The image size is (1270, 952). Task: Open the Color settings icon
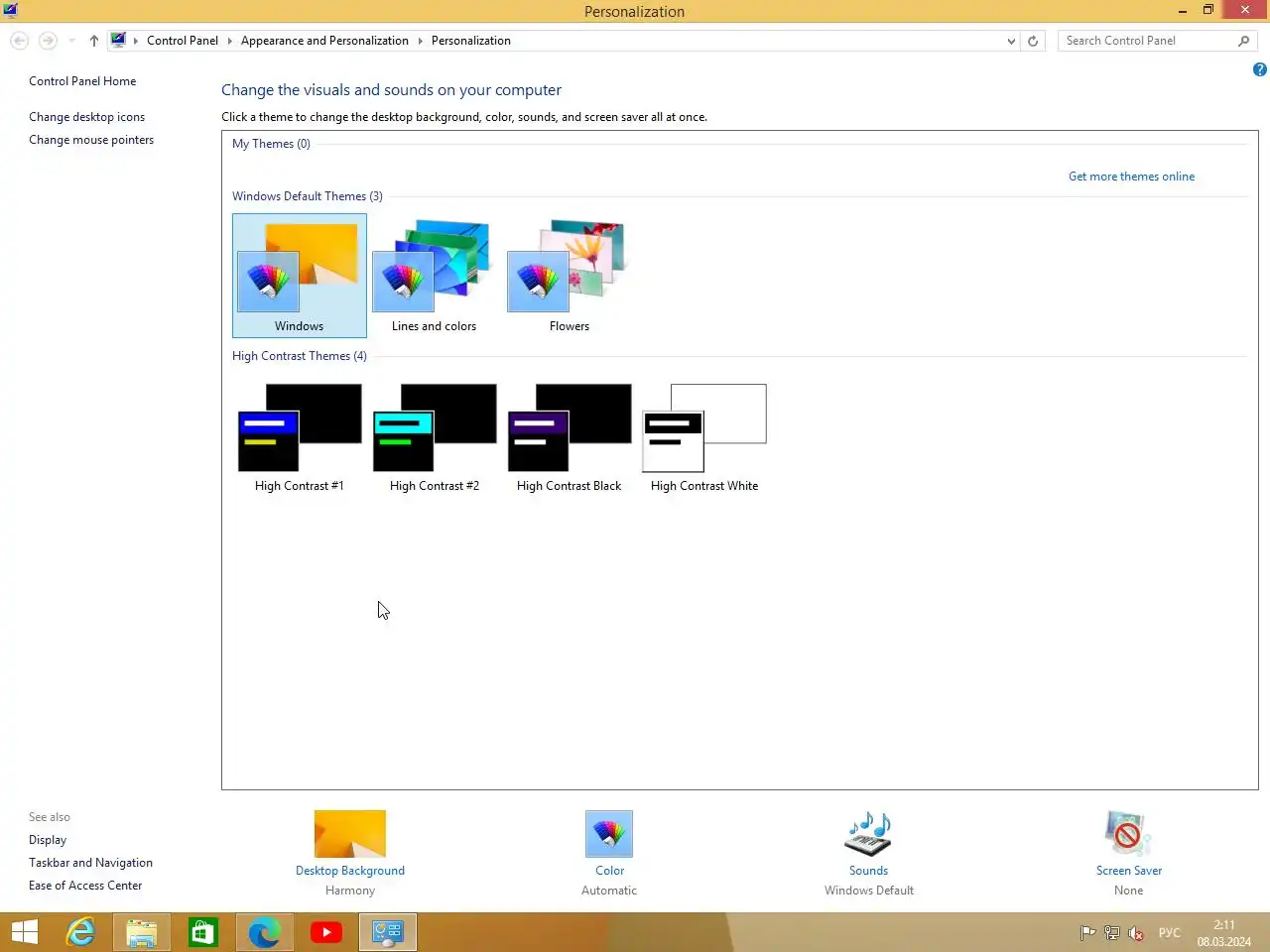609,834
